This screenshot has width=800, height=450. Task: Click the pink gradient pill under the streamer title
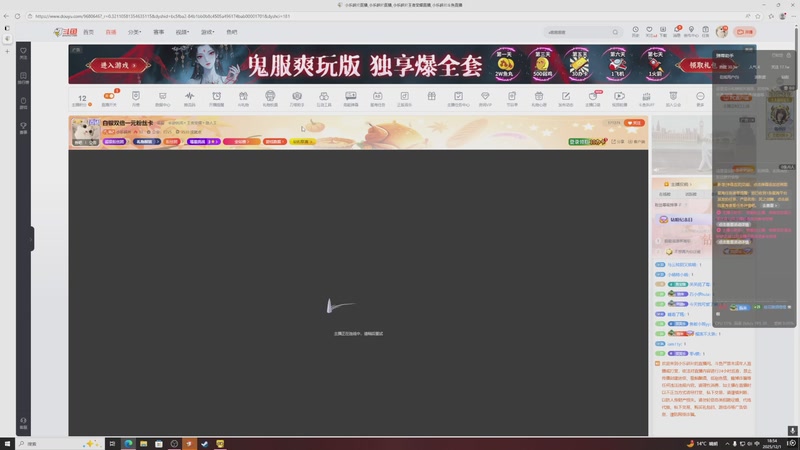coord(242,141)
